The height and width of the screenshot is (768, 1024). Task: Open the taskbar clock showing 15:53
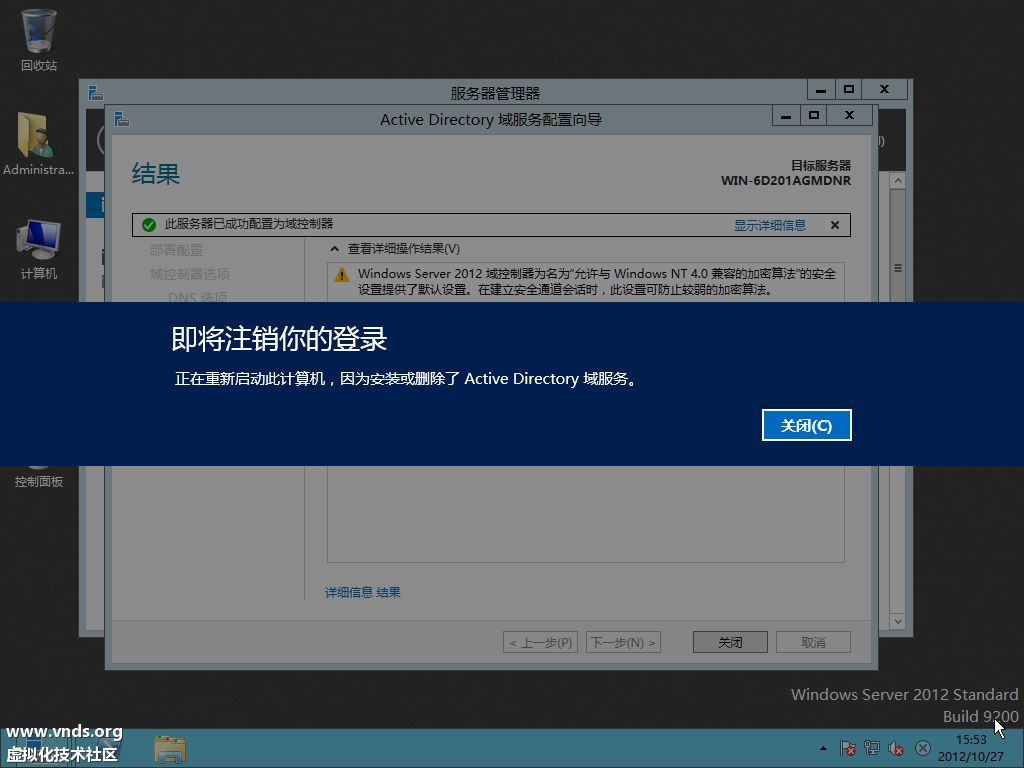pyautogui.click(x=971, y=748)
